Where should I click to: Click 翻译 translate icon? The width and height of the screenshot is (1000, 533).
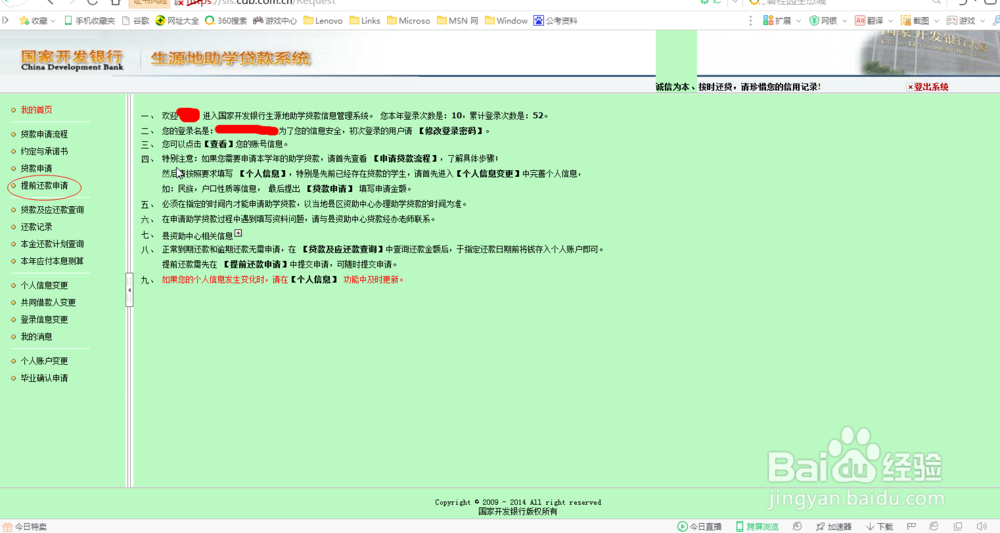[x=860, y=21]
